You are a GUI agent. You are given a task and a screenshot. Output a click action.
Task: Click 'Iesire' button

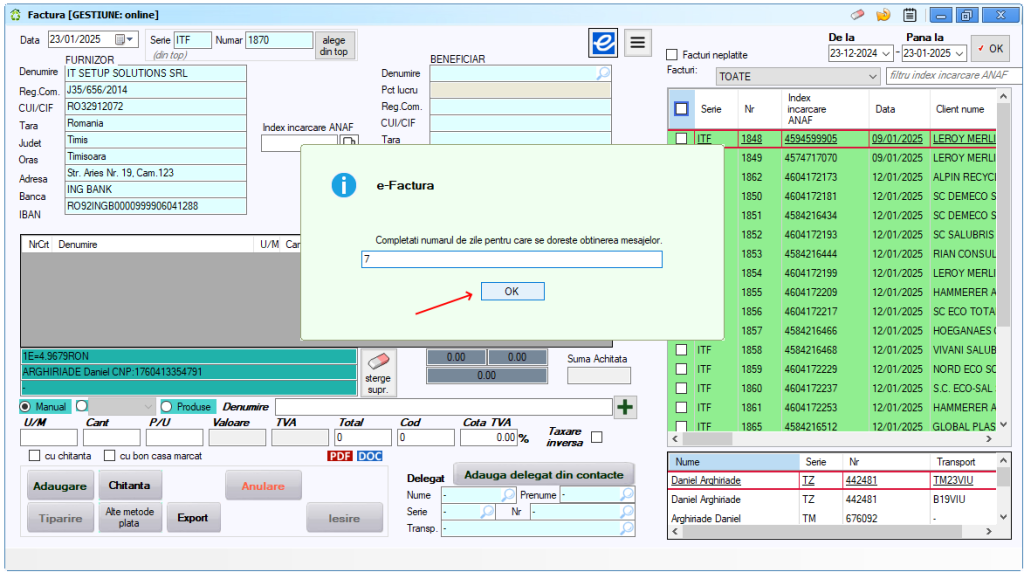[x=344, y=518]
